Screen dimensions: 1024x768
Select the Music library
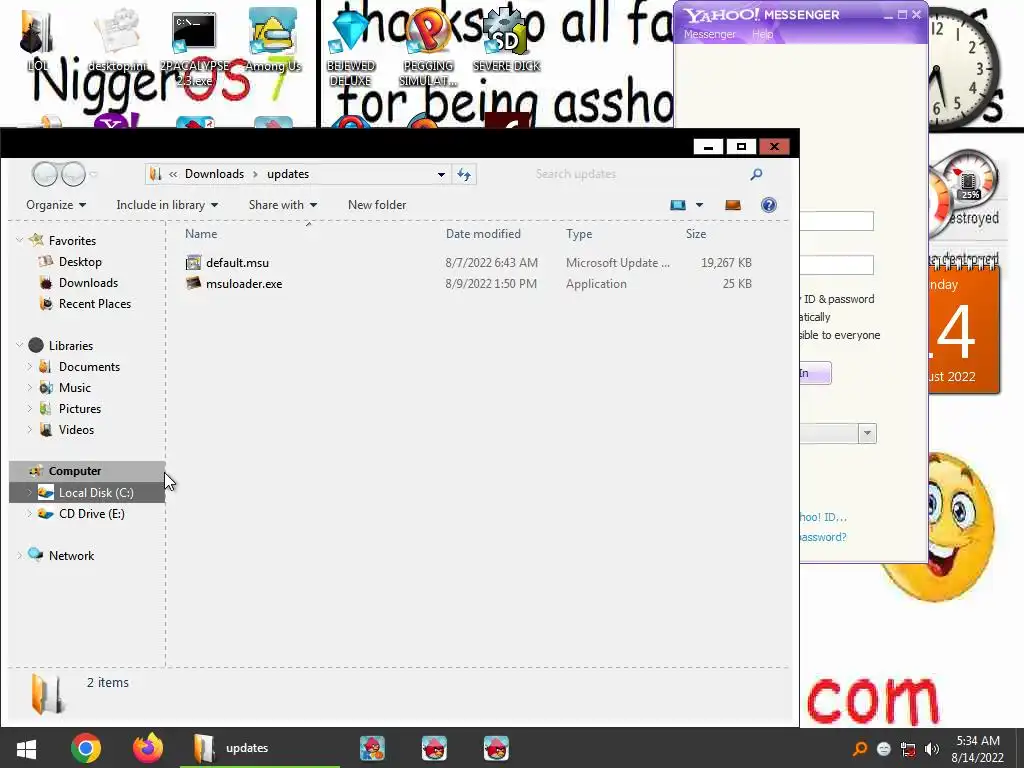[74, 387]
